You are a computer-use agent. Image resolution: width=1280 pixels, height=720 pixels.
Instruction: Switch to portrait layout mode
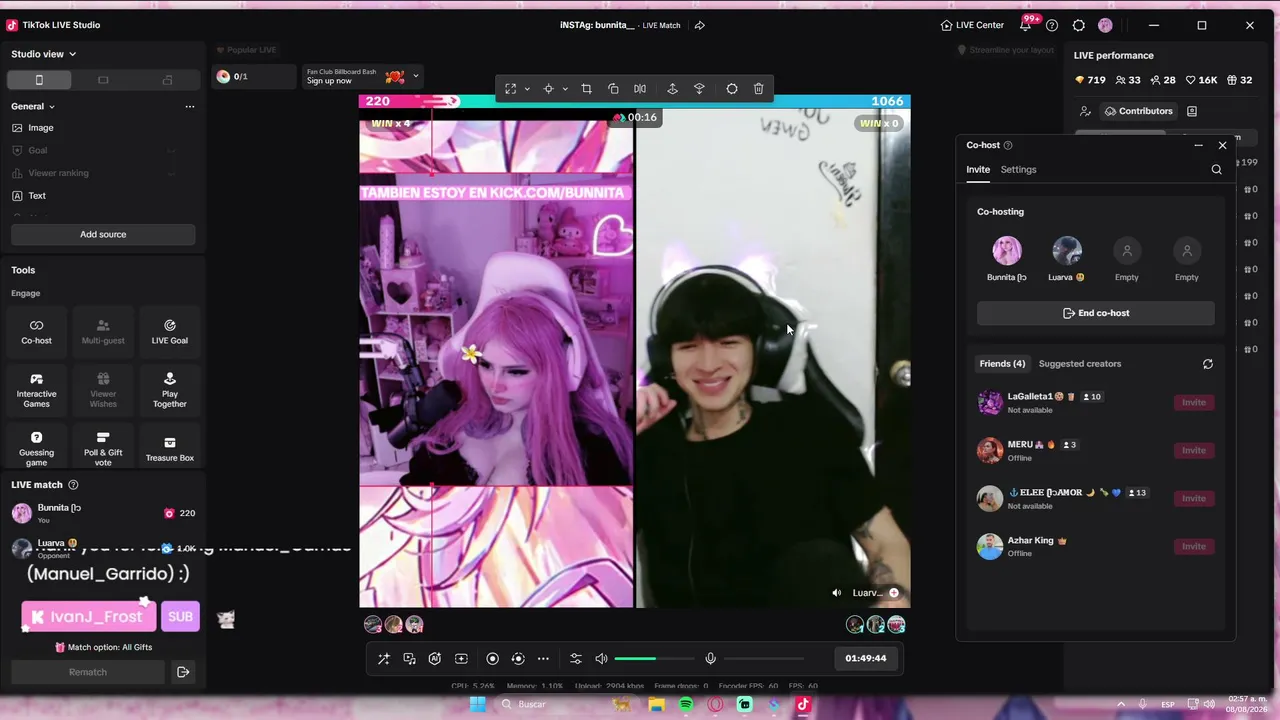click(x=39, y=80)
